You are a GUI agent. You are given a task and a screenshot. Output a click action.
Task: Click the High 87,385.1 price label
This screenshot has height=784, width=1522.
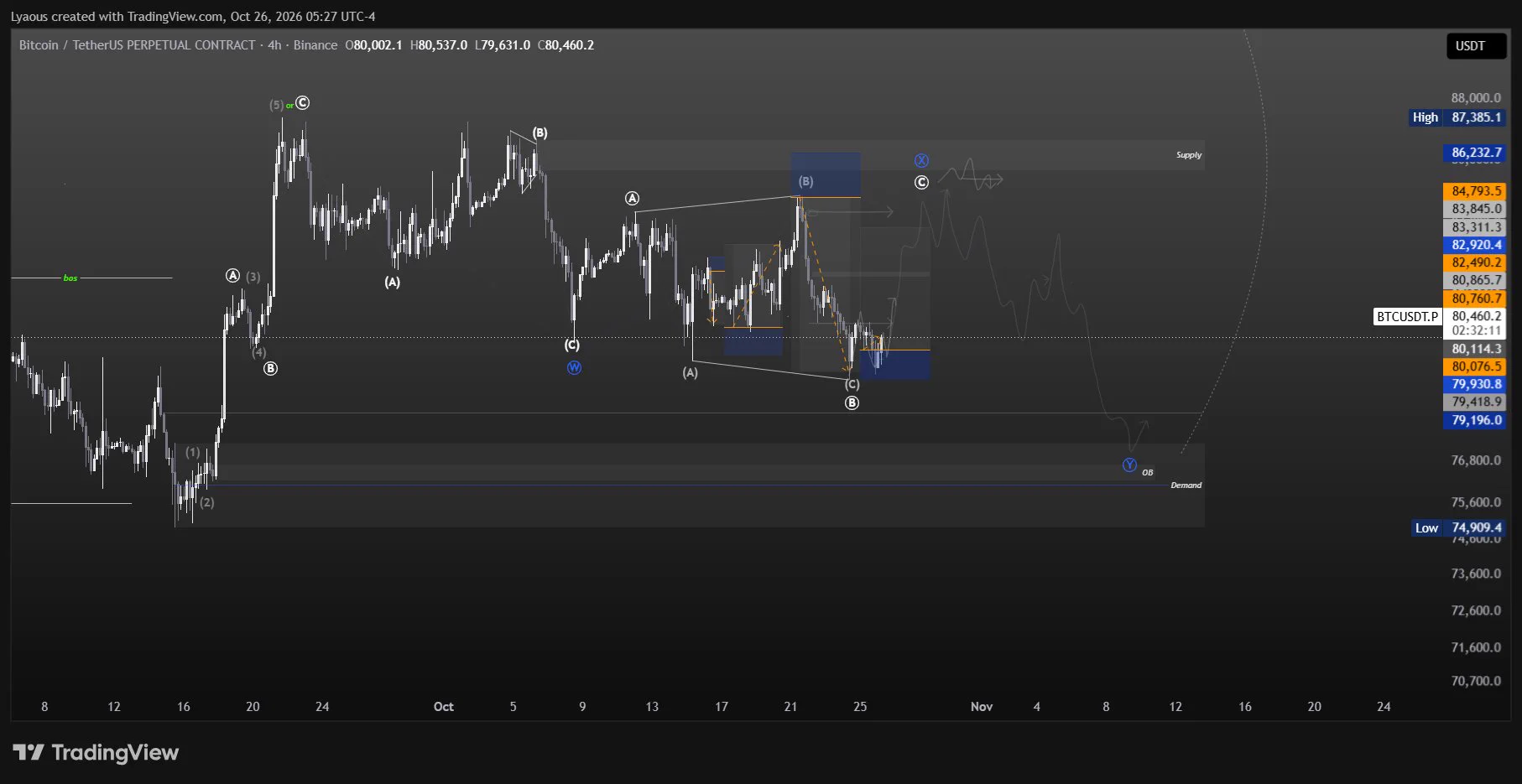tap(1458, 117)
